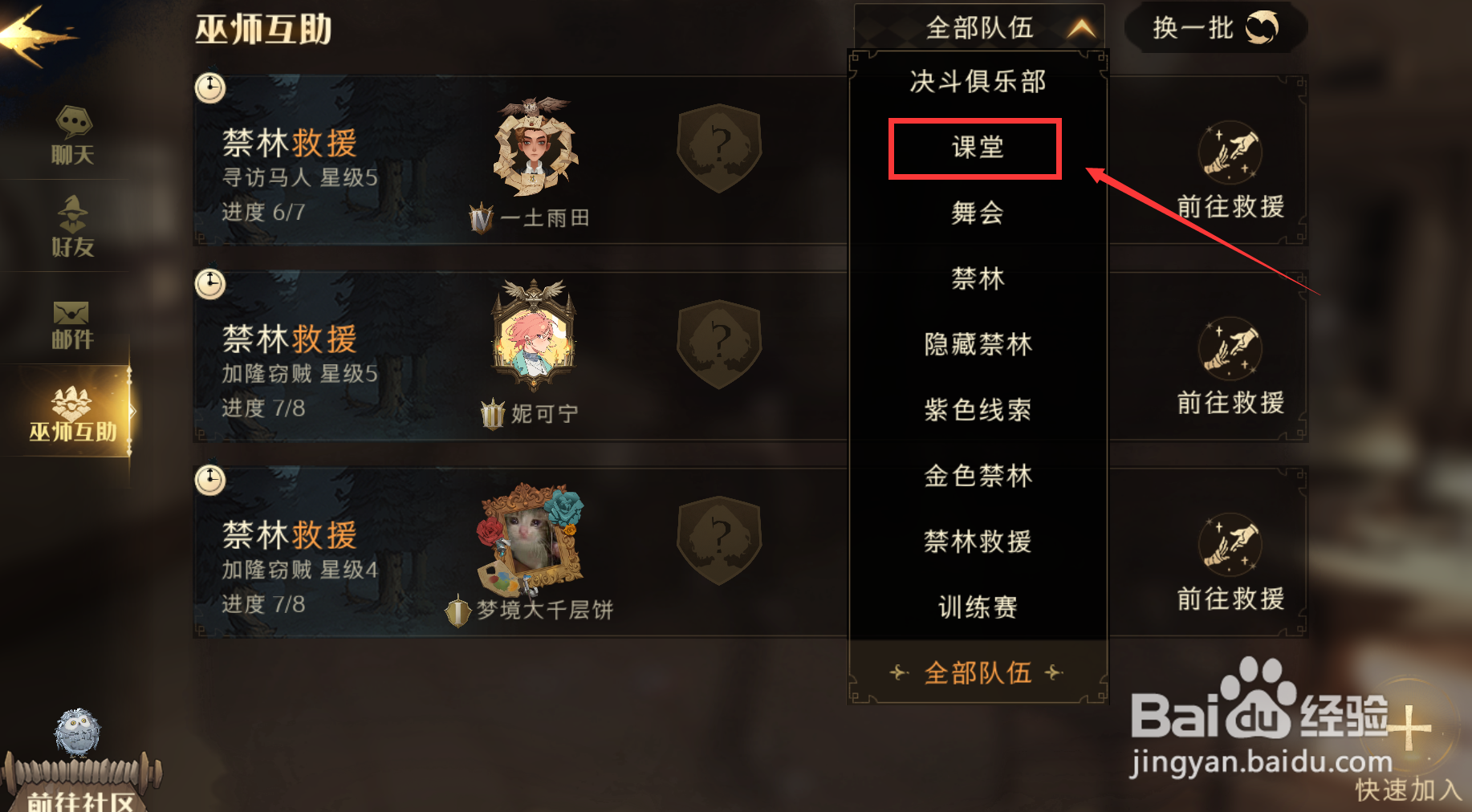This screenshot has width=1472, height=812.
Task: Select 舞会 filter option
Action: [978, 213]
